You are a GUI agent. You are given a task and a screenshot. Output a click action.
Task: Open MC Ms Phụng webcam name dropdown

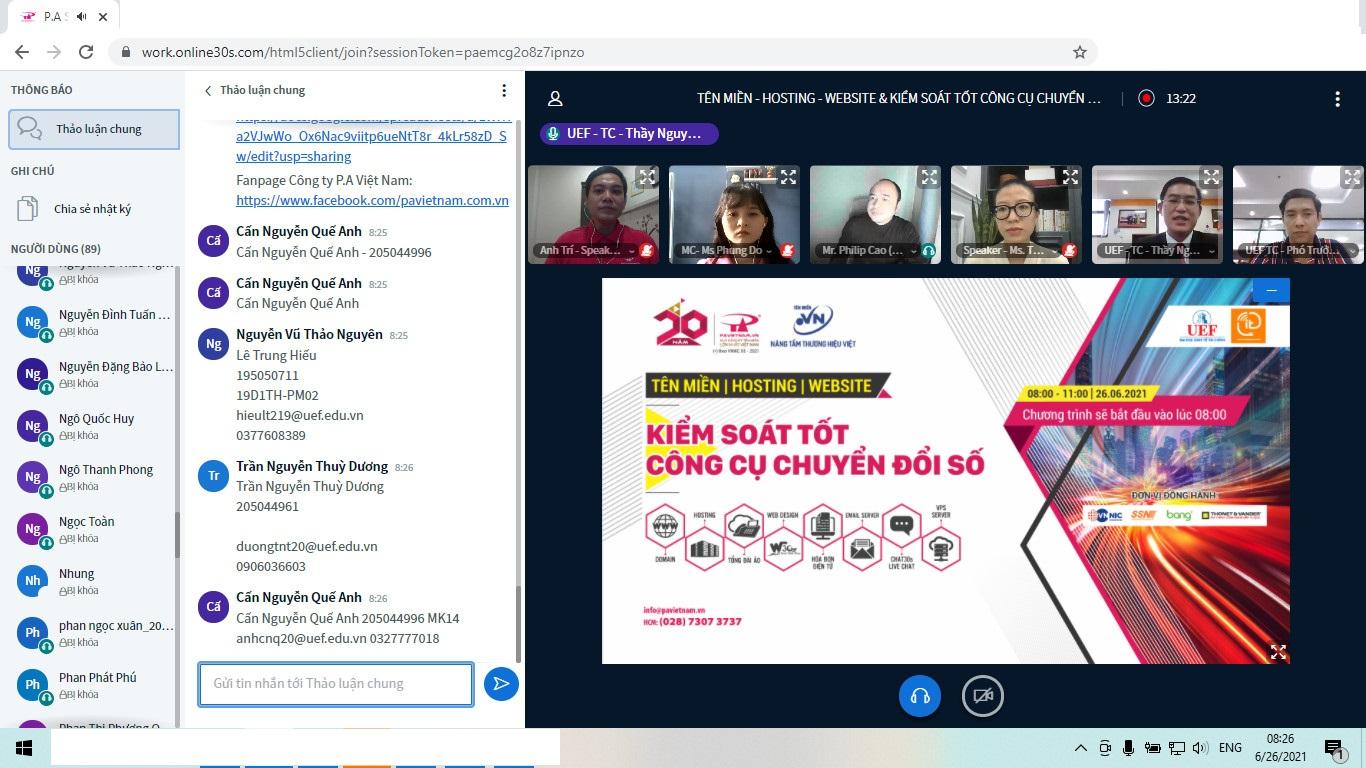(727, 251)
